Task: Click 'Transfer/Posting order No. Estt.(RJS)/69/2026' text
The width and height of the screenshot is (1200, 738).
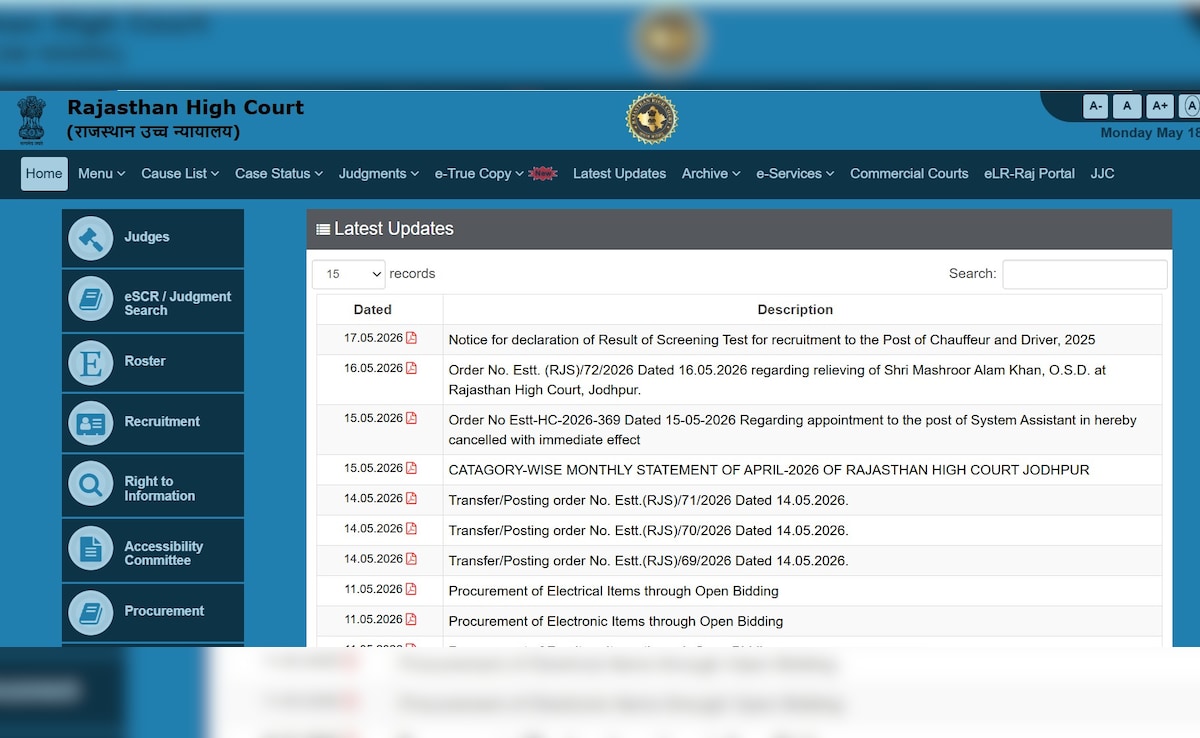Action: coord(648,560)
